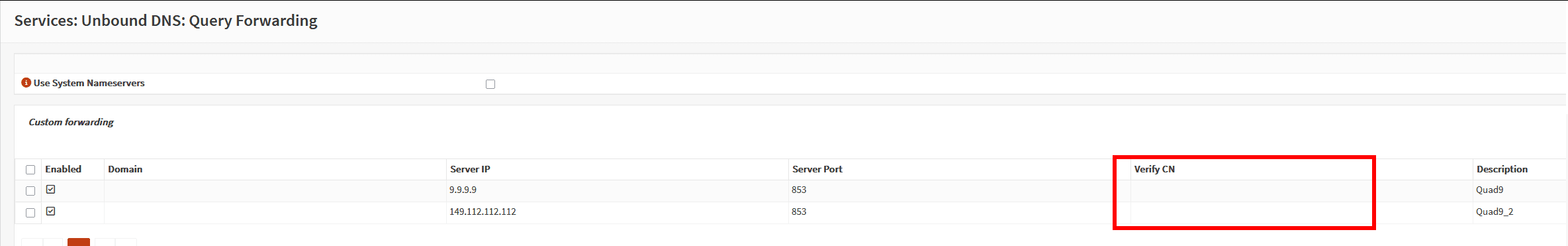Toggle the enabled checkmark for 9.9.9.9 row
The width and height of the screenshot is (1568, 246).
[x=50, y=190]
